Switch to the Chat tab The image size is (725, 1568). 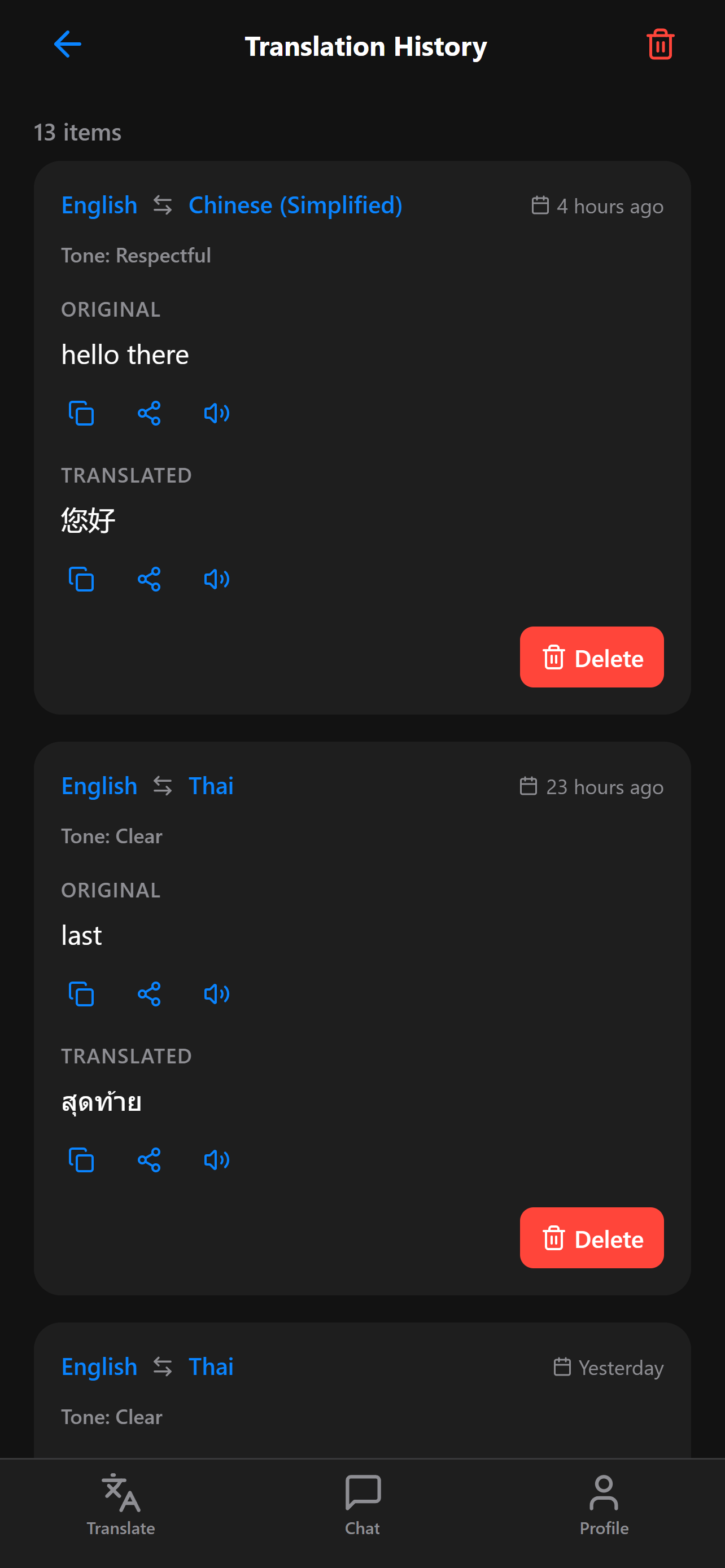[362, 1504]
